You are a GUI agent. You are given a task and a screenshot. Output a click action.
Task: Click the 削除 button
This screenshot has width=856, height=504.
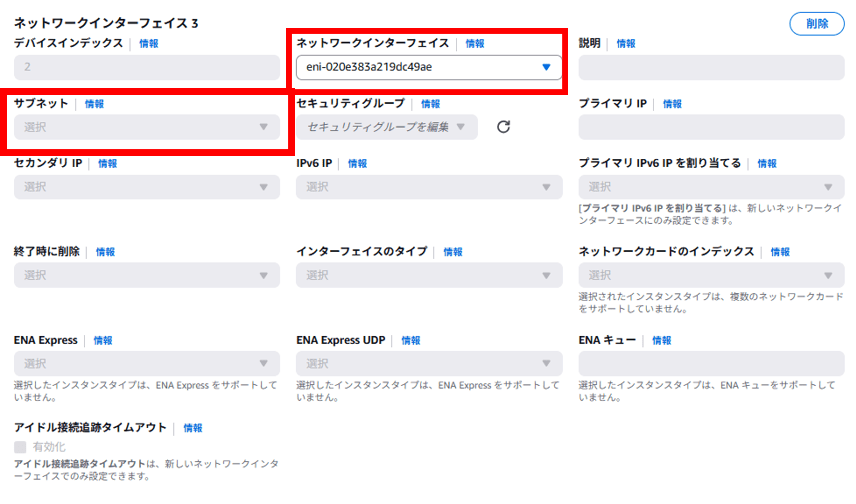[x=816, y=24]
